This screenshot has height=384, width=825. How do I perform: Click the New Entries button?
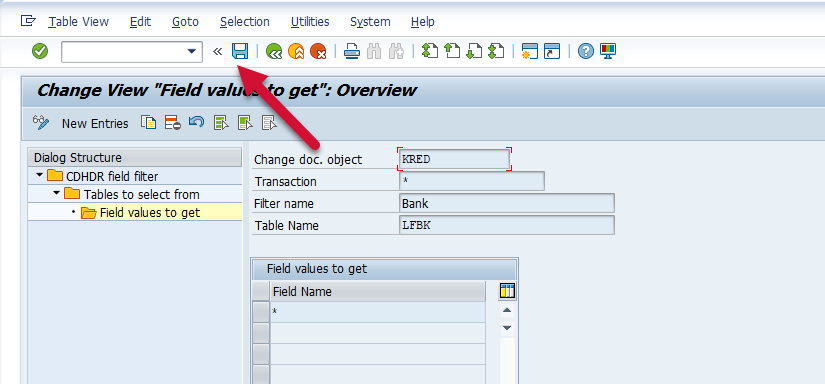95,124
